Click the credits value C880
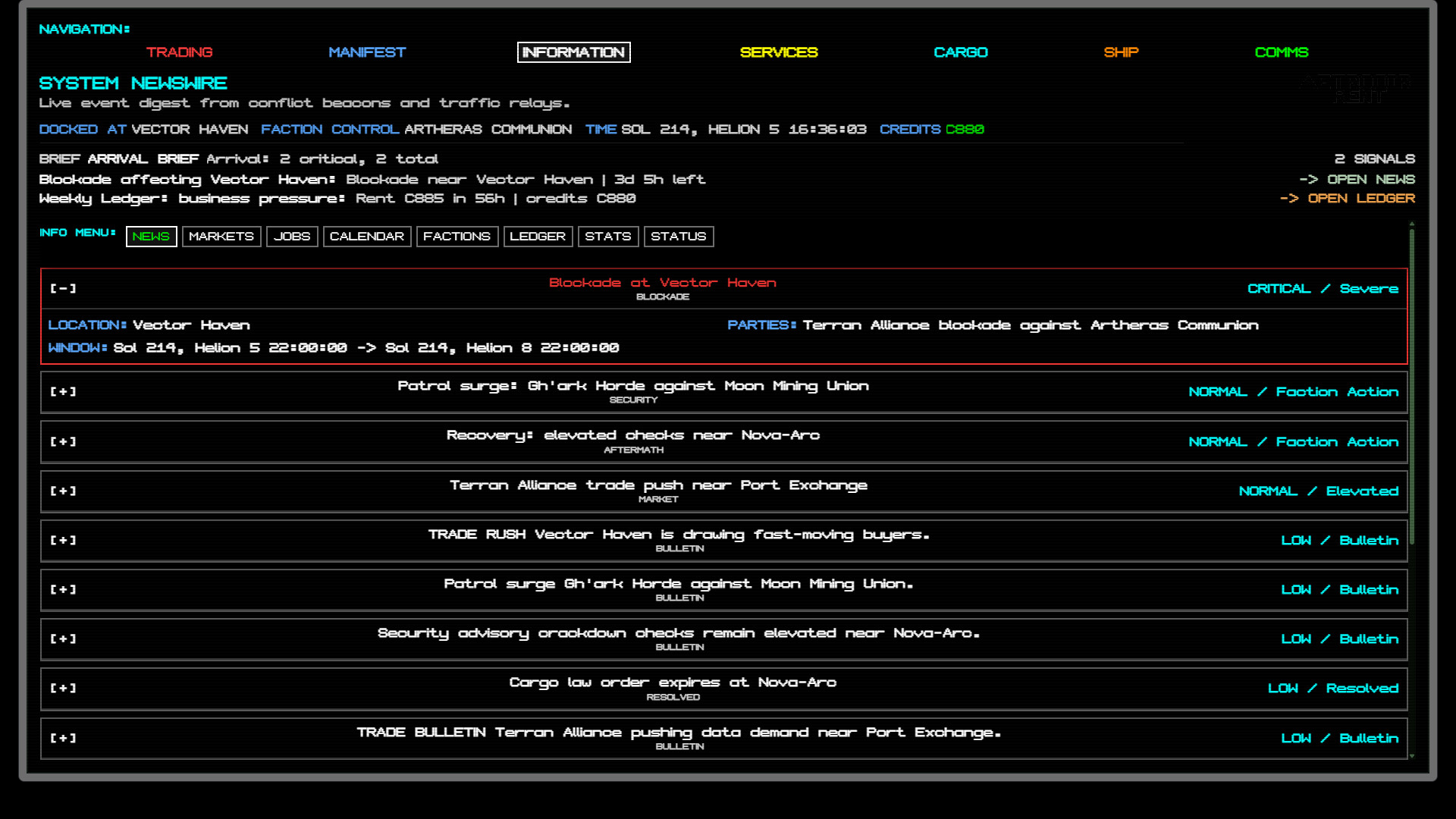 [x=965, y=130]
